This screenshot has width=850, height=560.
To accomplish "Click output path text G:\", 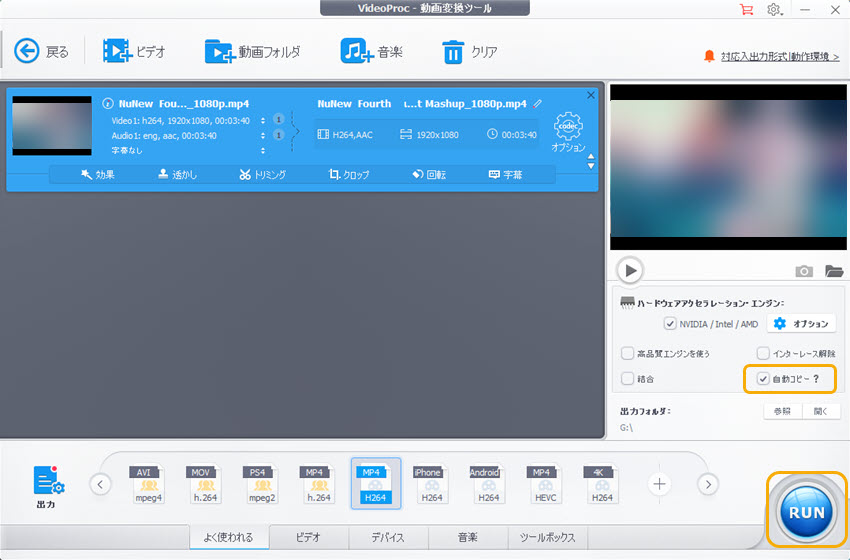I will pos(626,428).
